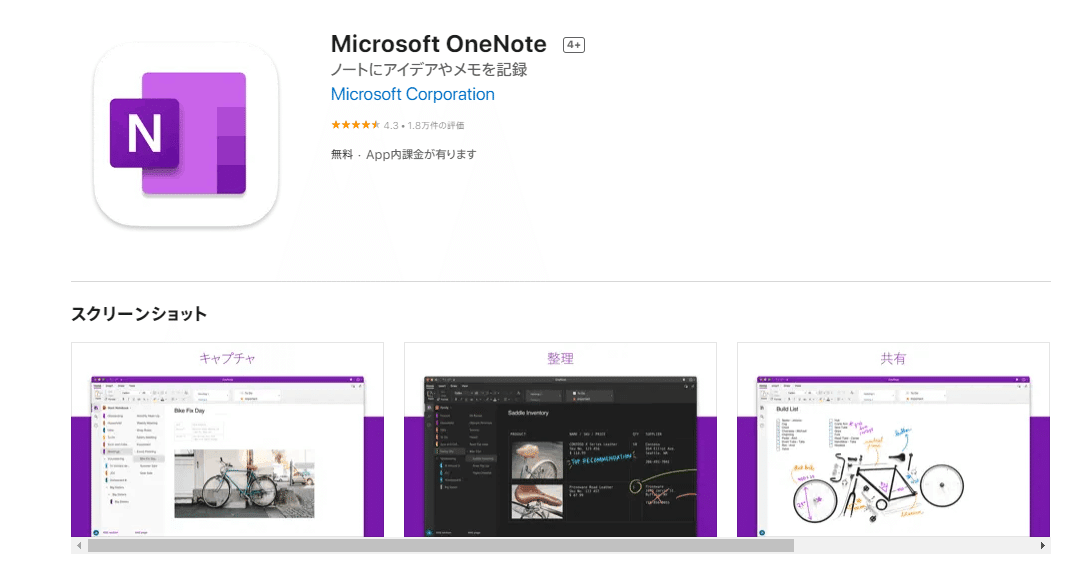Open the 共有 screenshot thumbnail
The height and width of the screenshot is (566, 1079).
(x=893, y=439)
